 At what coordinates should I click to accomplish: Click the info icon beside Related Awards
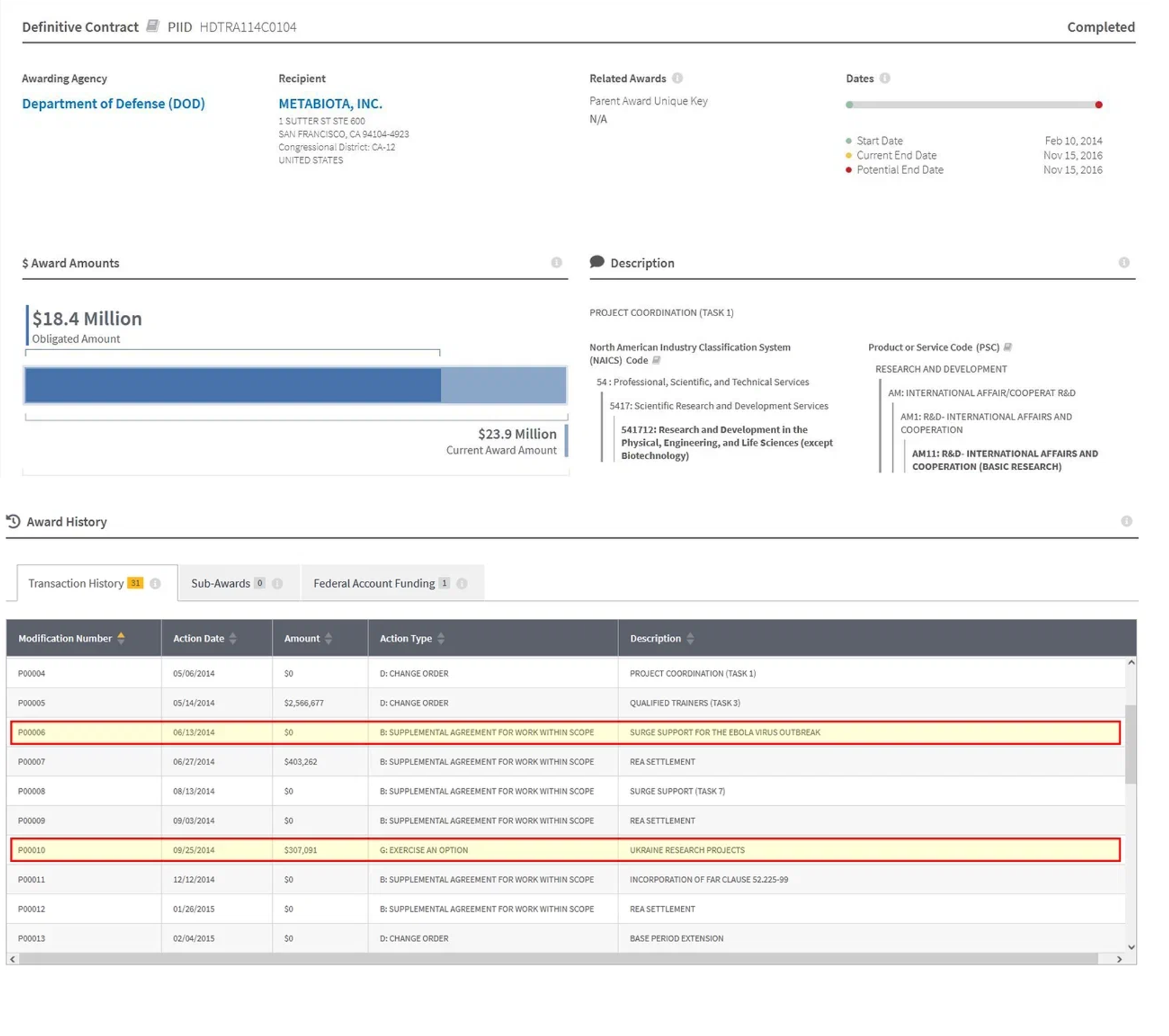click(x=677, y=78)
